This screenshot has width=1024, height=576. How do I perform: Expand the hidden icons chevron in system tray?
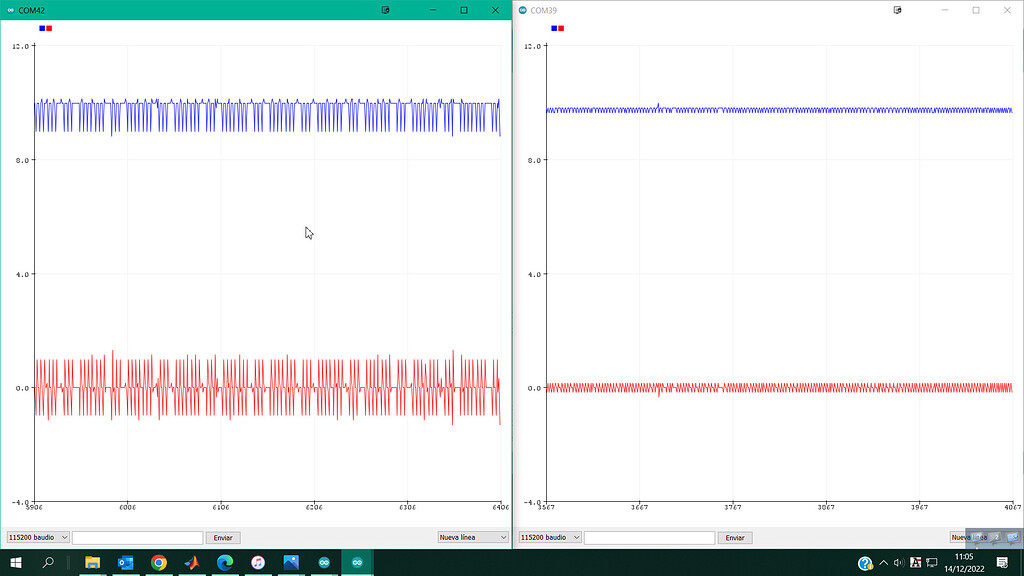pos(883,562)
